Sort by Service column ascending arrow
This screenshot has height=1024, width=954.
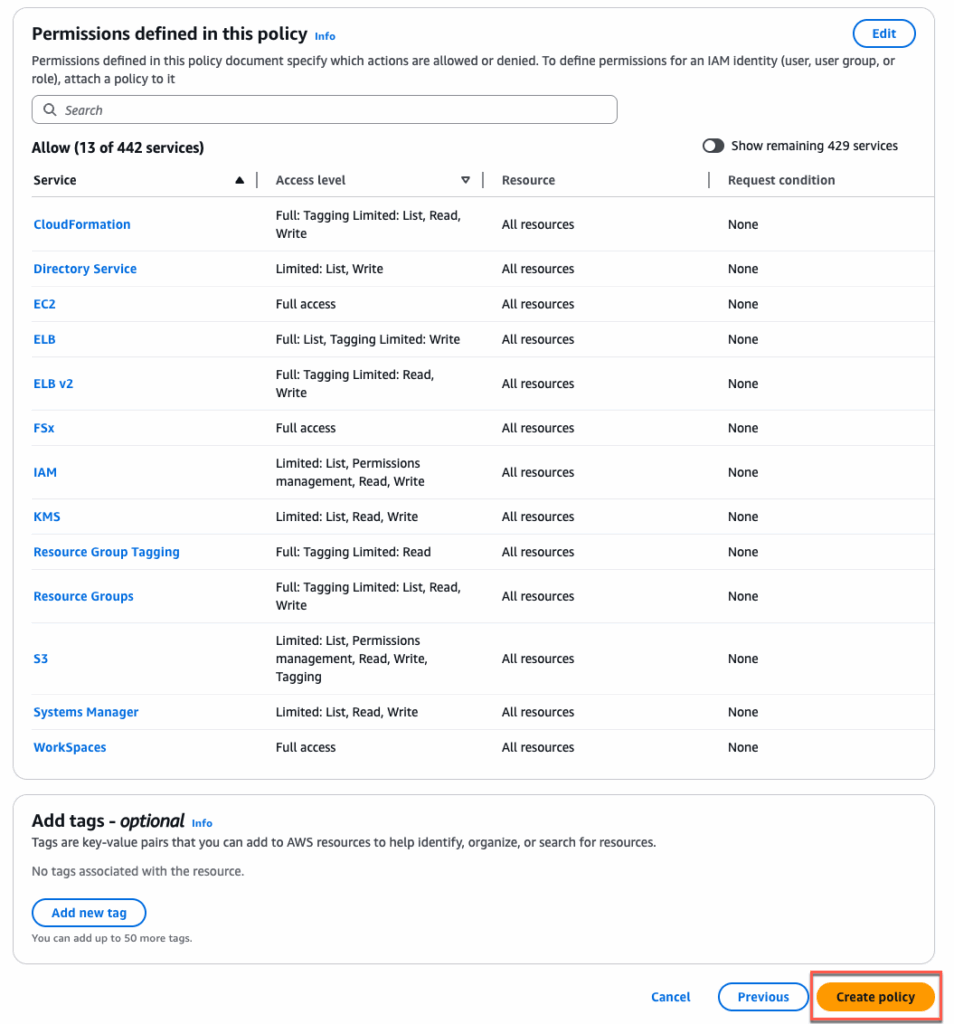click(239, 180)
